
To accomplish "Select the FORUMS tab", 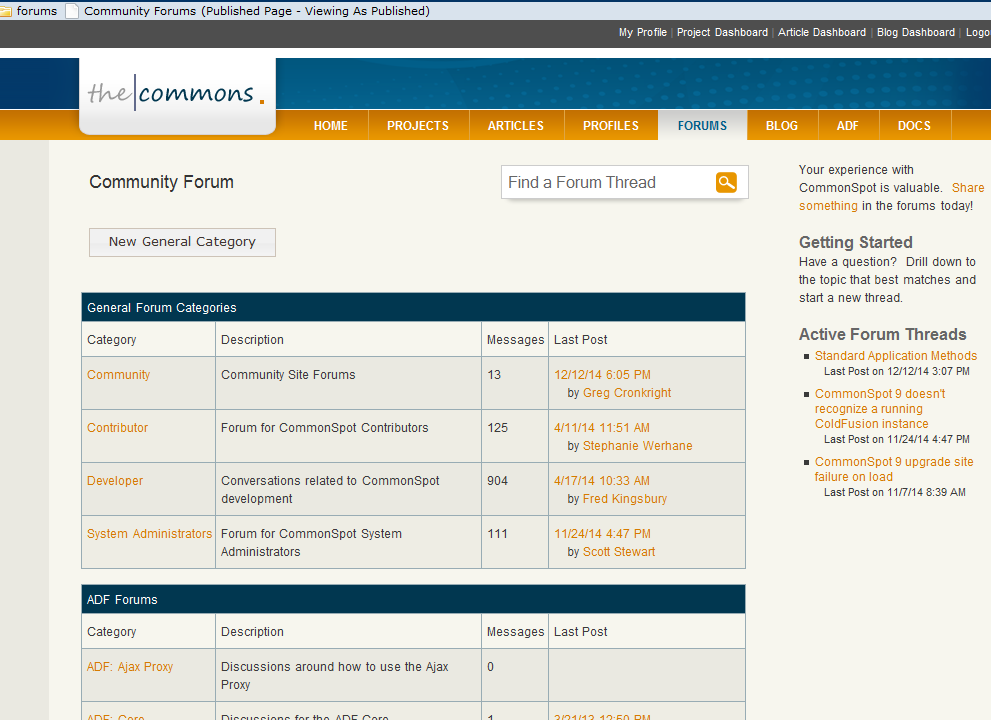I will (702, 125).
